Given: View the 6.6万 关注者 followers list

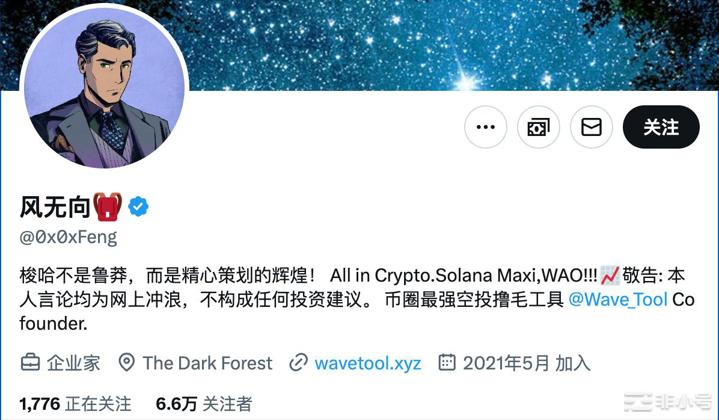Looking at the screenshot, I should tap(204, 404).
